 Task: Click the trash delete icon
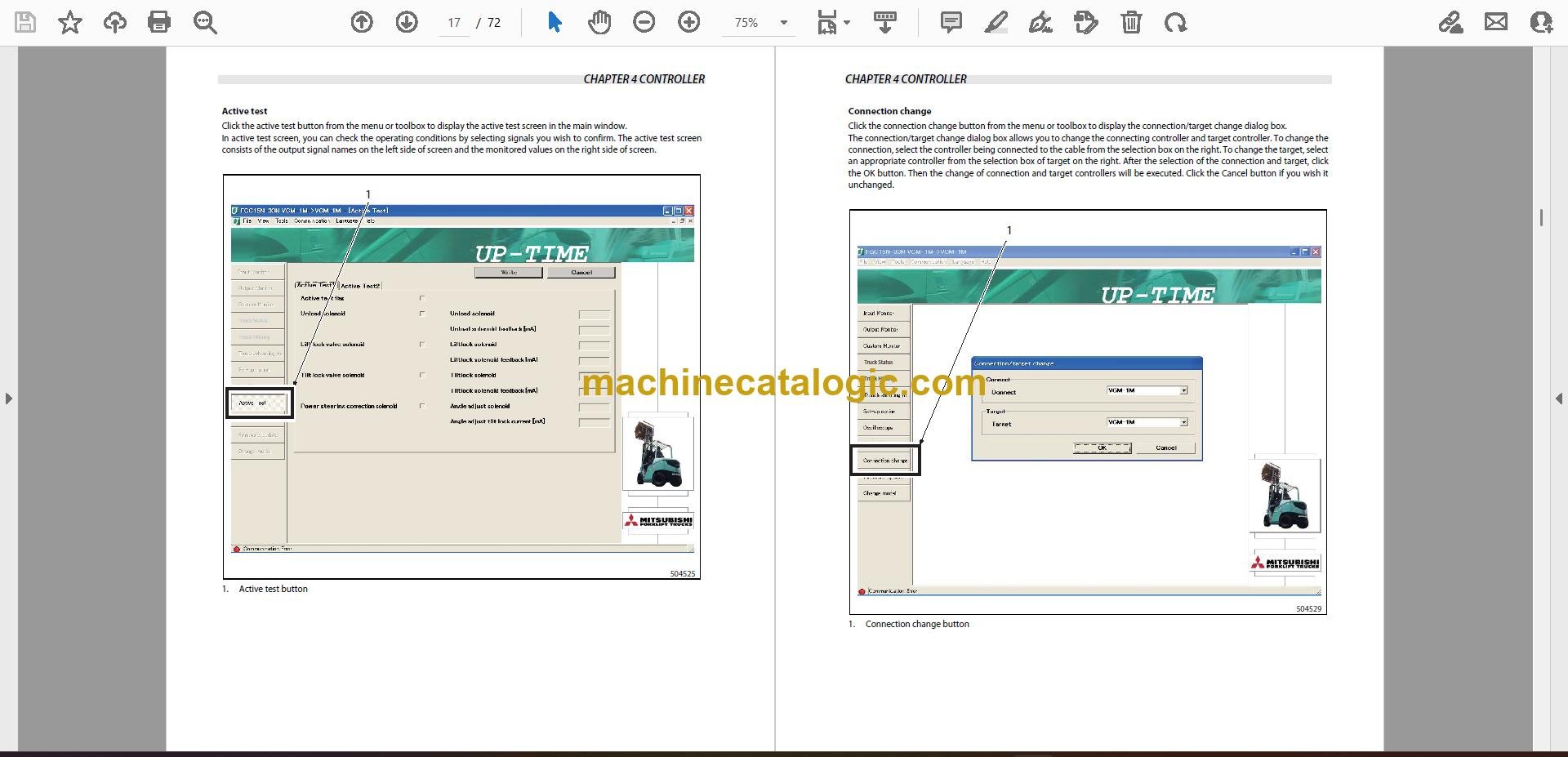click(1131, 22)
